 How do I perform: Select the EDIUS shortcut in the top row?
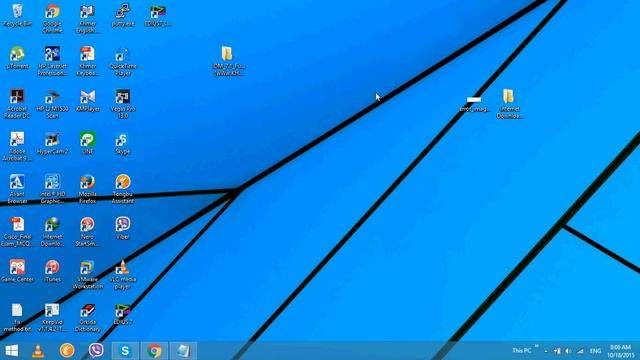click(x=158, y=16)
